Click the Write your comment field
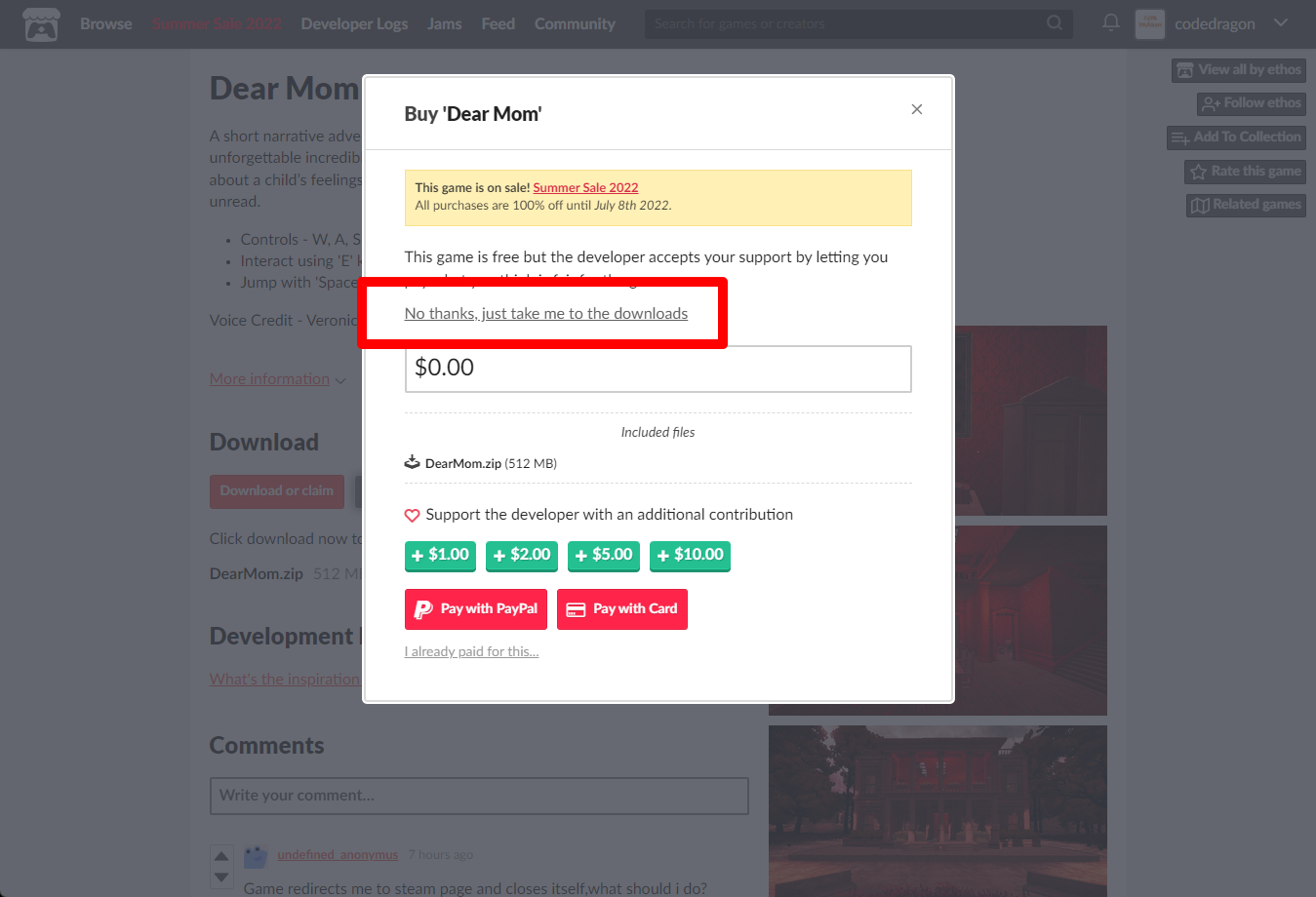 [479, 796]
